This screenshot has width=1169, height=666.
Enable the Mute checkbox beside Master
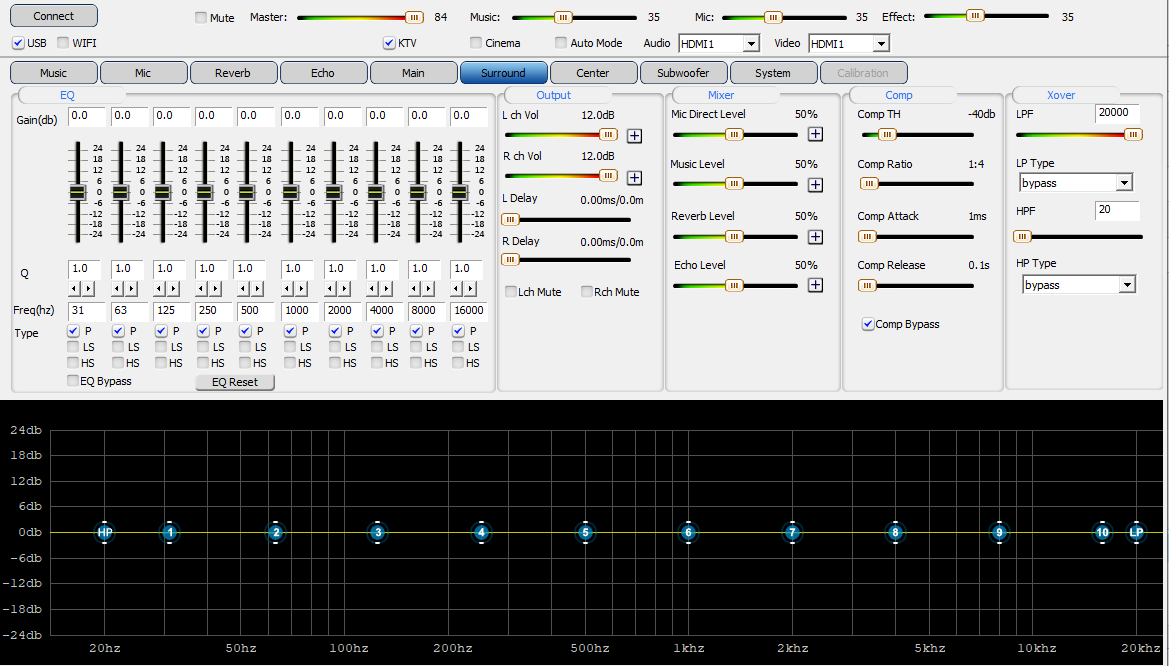tap(201, 18)
